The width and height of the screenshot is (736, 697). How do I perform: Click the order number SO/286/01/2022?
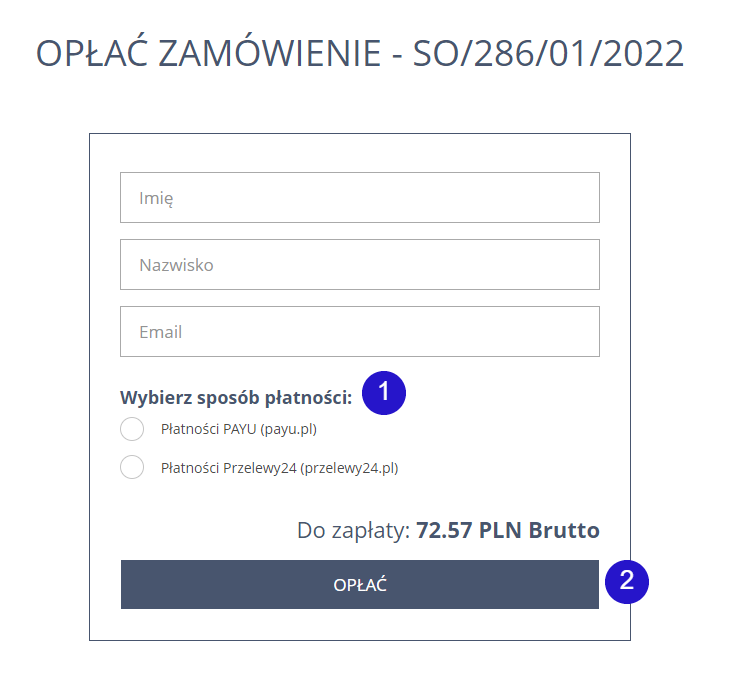tap(549, 54)
